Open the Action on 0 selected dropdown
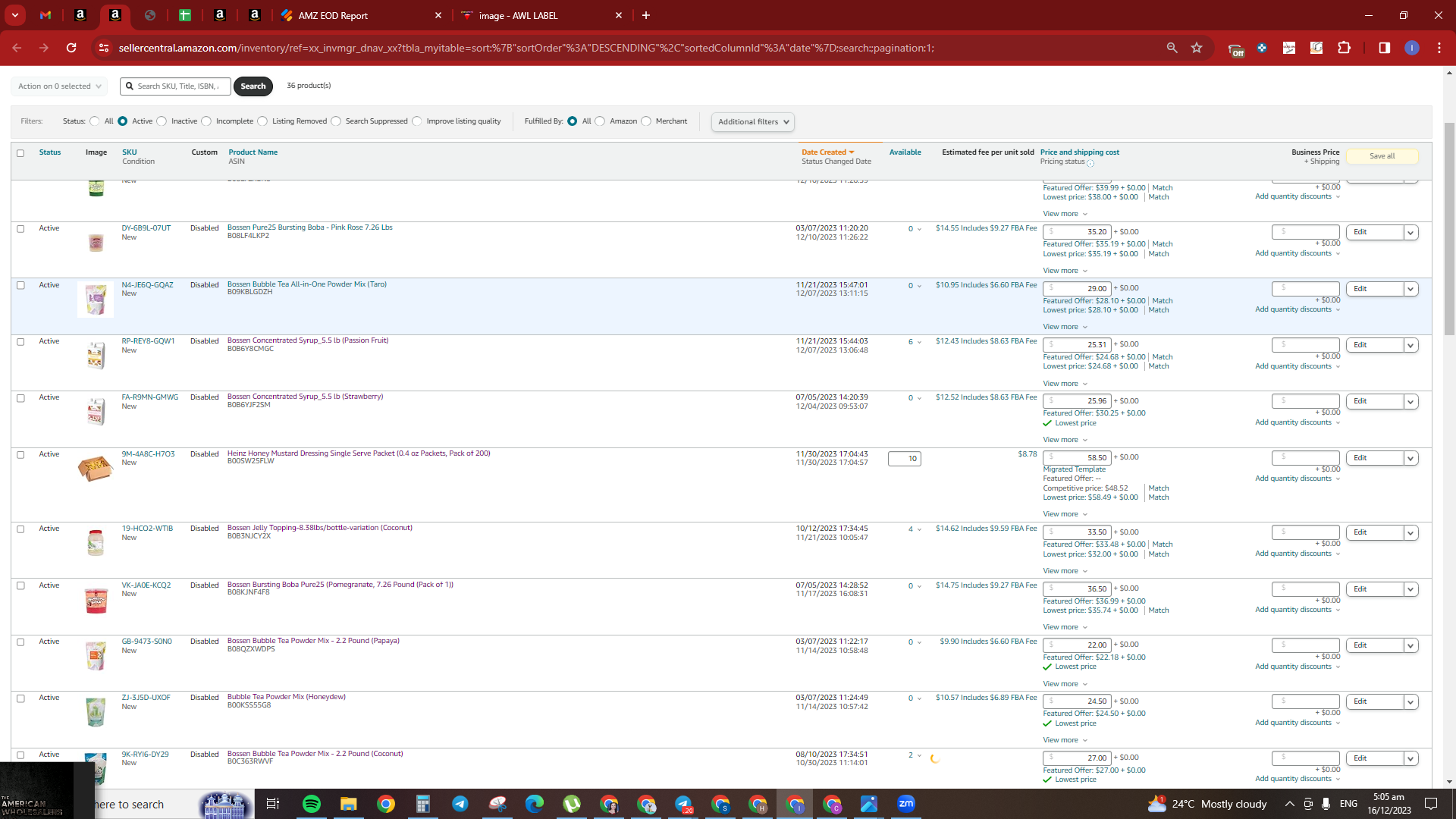The height and width of the screenshot is (819, 1456). (59, 86)
